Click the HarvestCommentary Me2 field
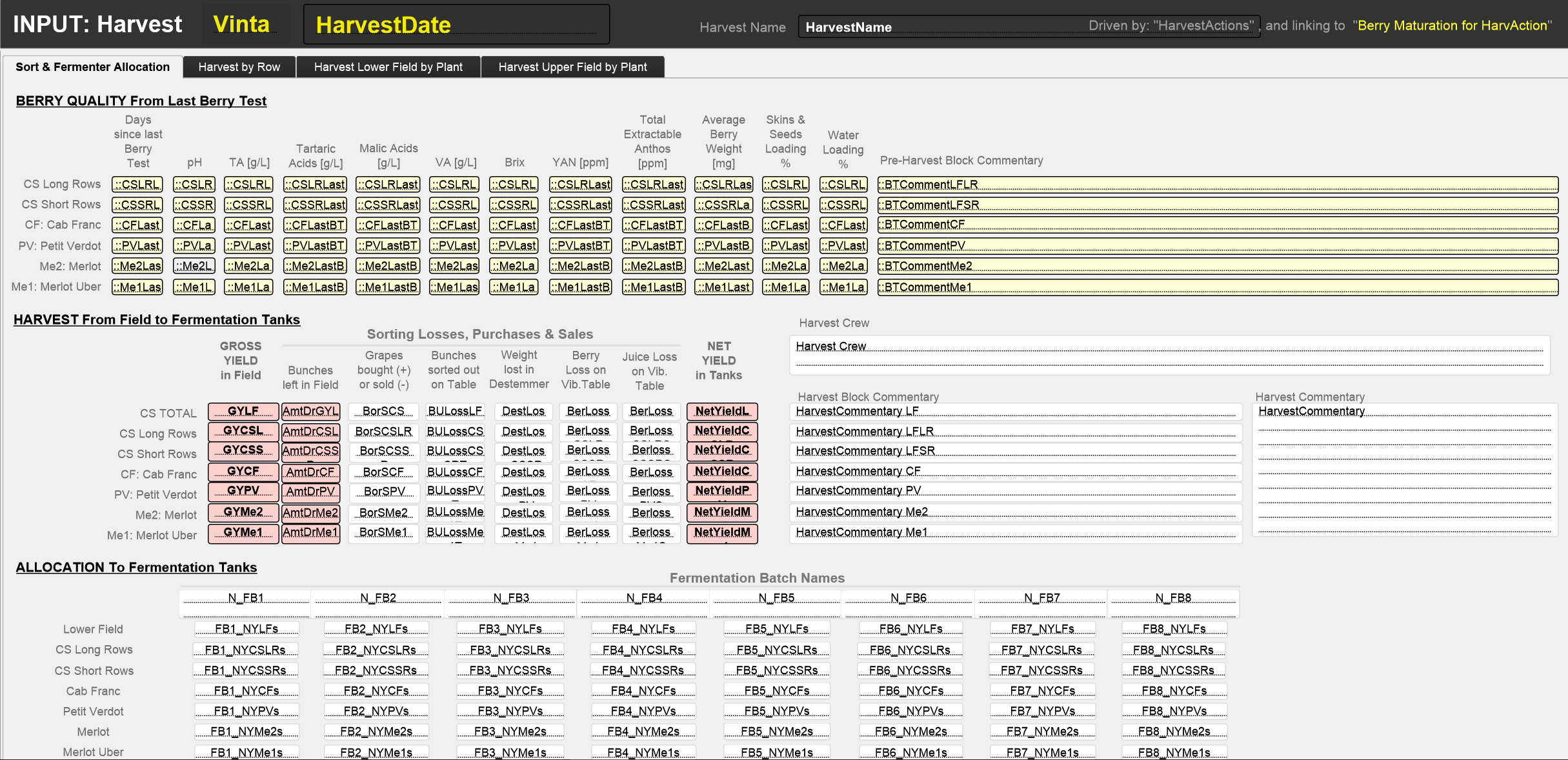 pyautogui.click(x=1016, y=512)
